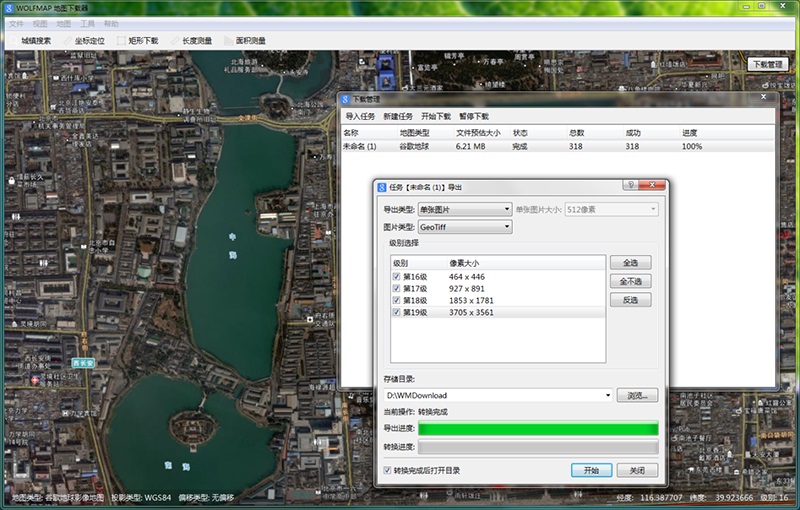This screenshot has width=800, height=510.
Task: Click the 浏览 browse button
Action: [637, 395]
